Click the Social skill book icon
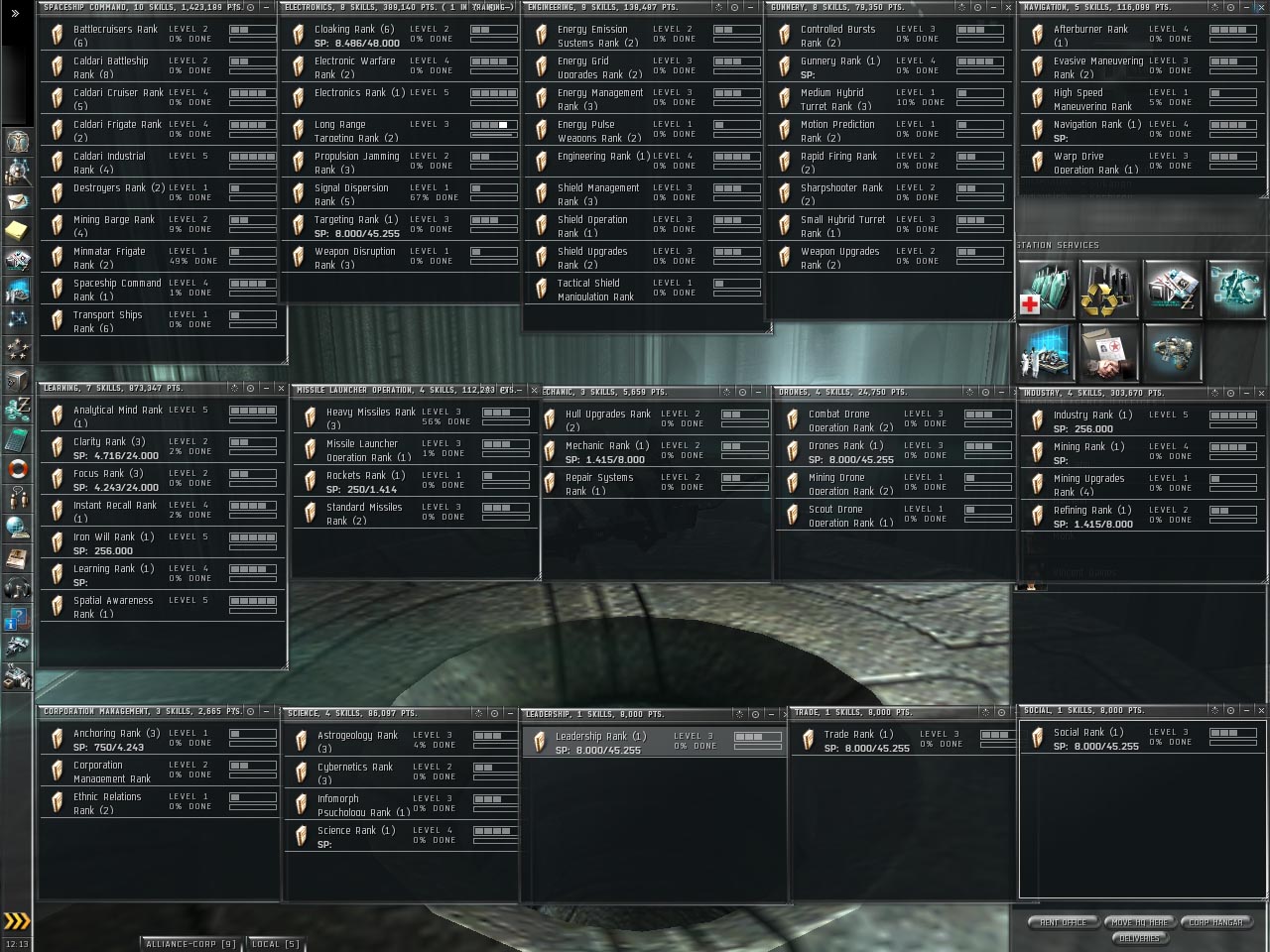 1038,739
